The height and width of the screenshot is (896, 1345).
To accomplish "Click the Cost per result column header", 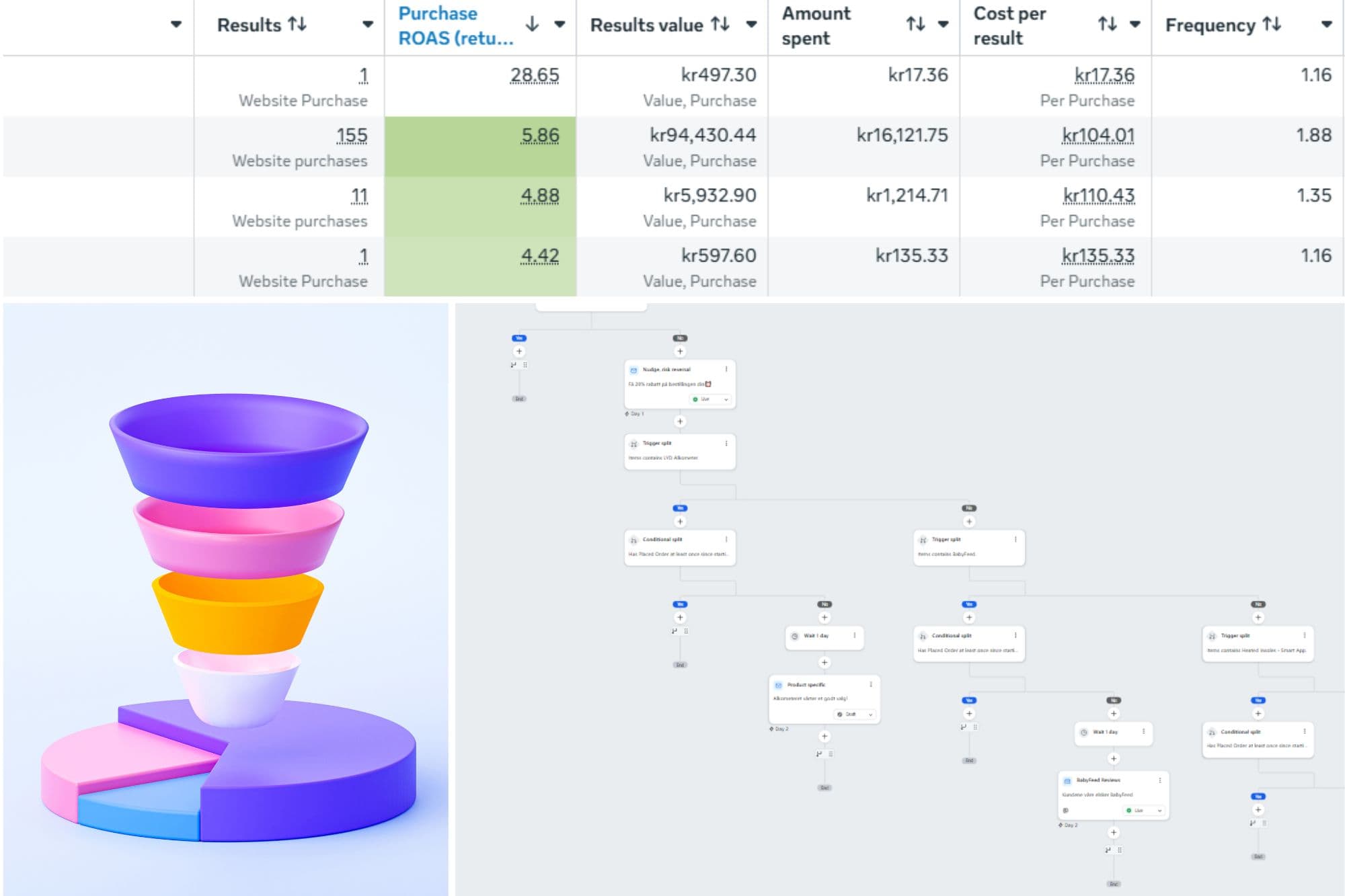I will [1009, 26].
